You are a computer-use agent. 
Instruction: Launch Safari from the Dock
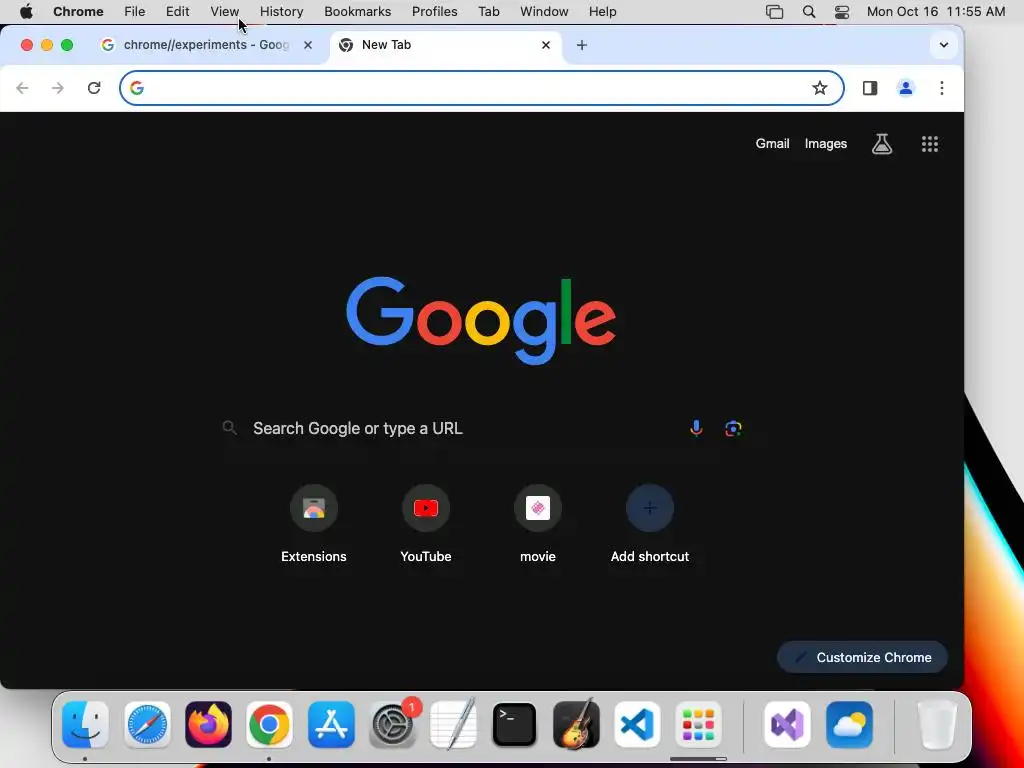tap(147, 725)
